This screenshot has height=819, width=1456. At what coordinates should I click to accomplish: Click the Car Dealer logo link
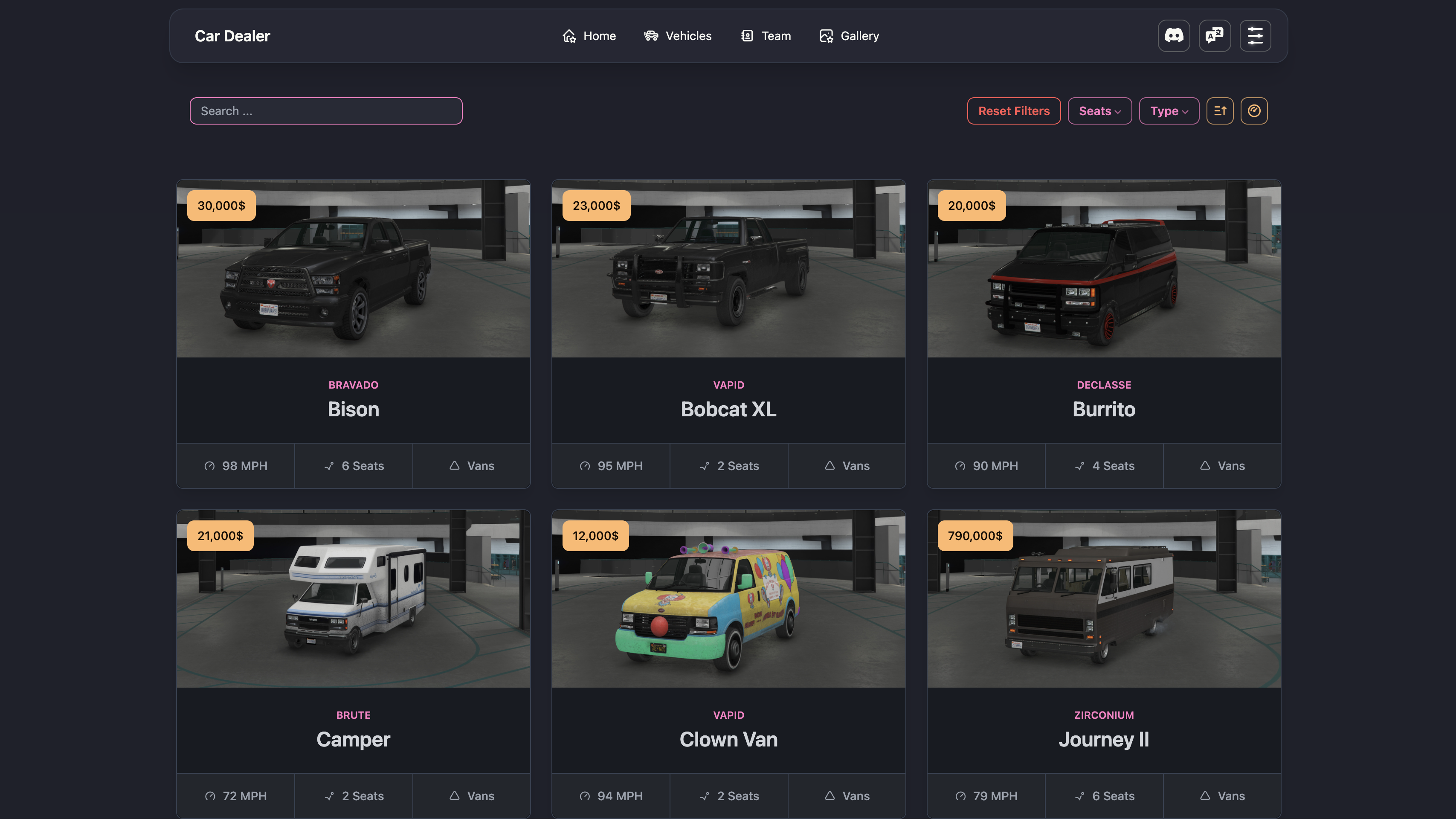tap(232, 36)
